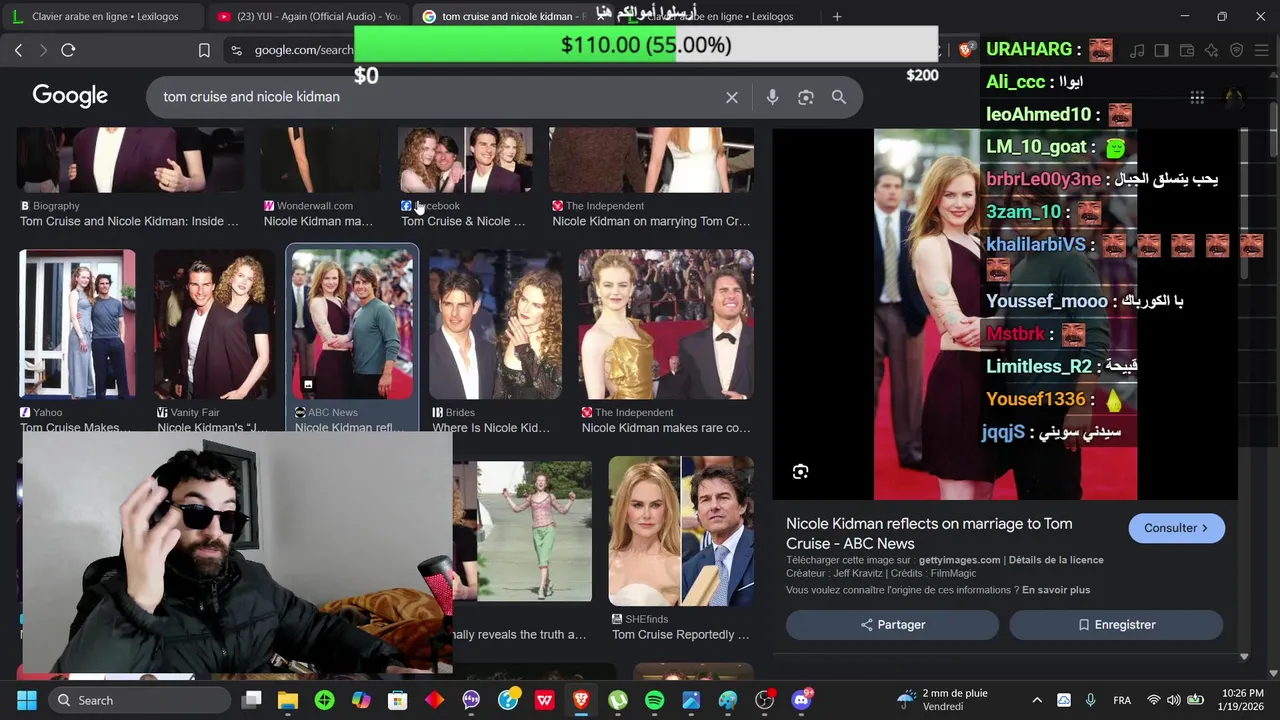Open Yahoo Tom Cruise Makes thumbnail

[x=77, y=324]
